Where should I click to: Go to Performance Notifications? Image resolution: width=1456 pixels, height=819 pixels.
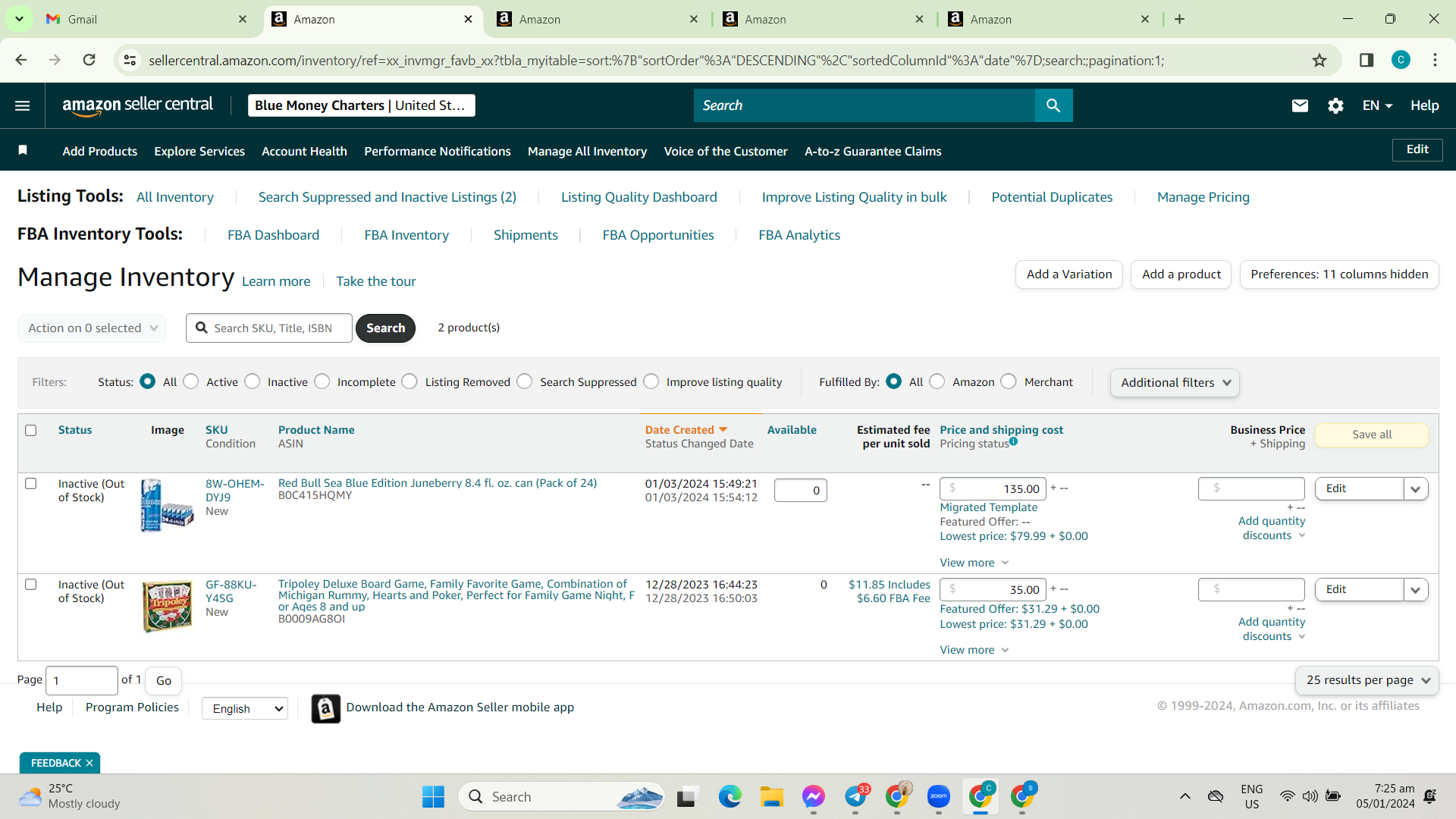point(438,151)
